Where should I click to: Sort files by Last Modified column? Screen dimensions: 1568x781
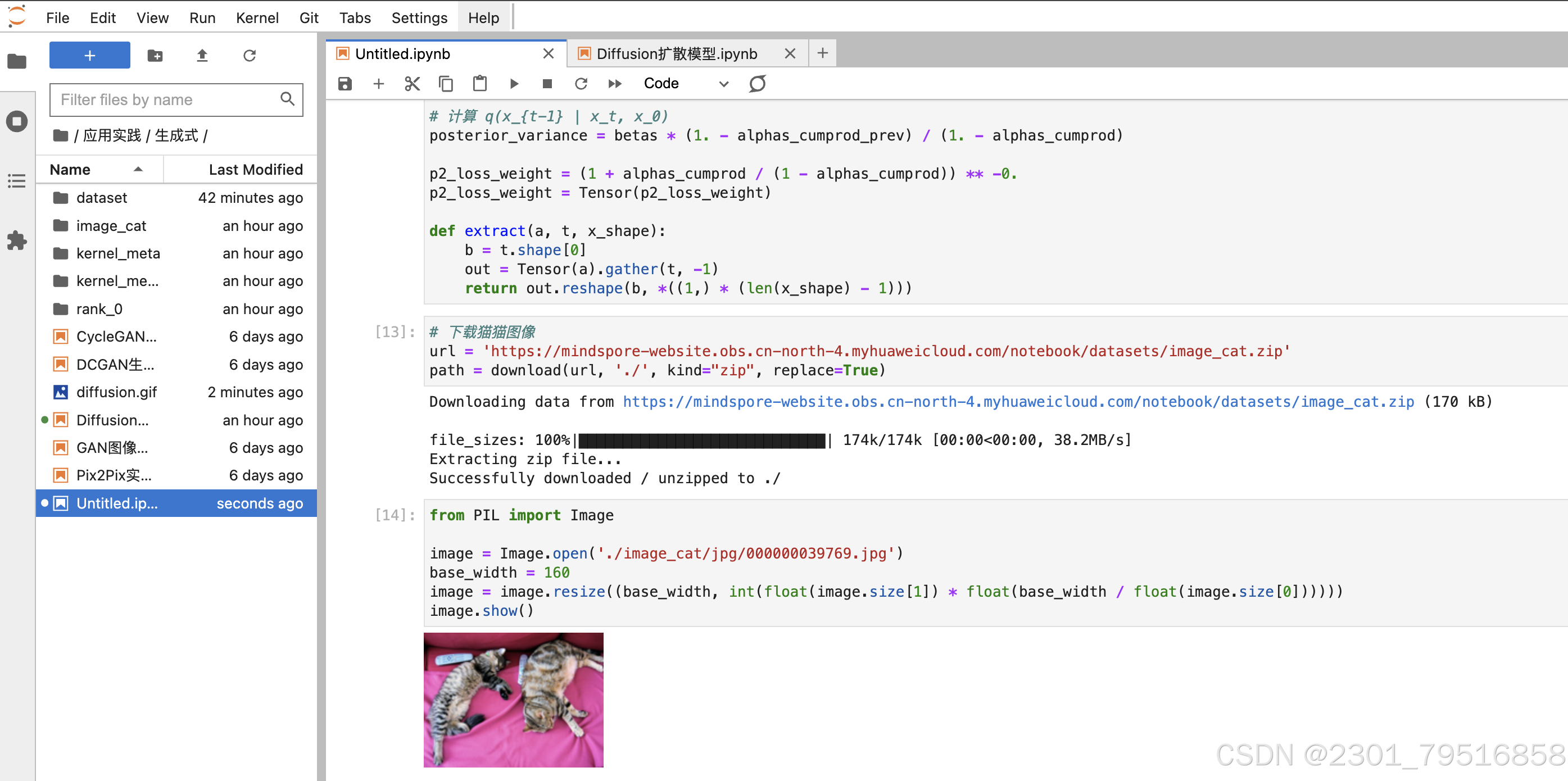click(x=256, y=170)
